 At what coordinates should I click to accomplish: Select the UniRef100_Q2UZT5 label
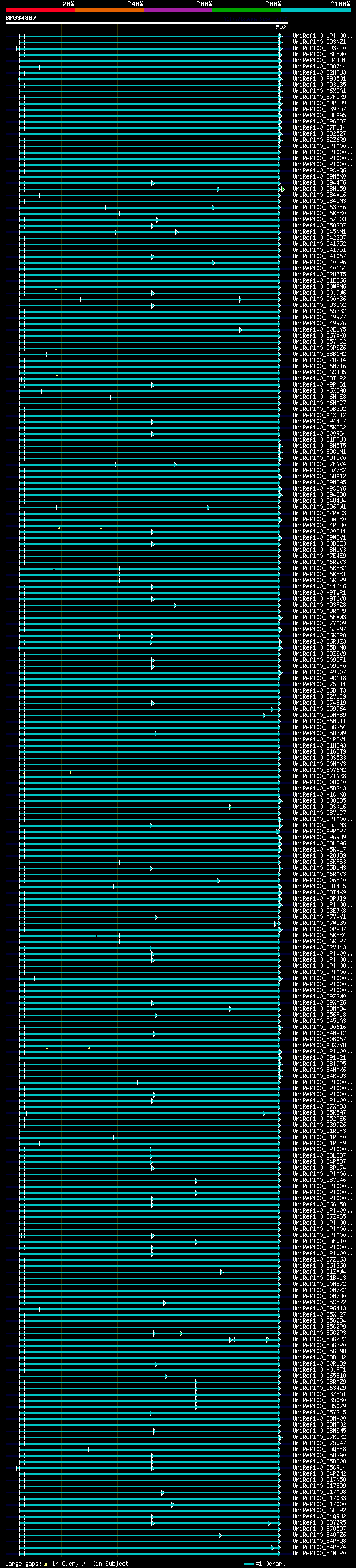click(319, 275)
